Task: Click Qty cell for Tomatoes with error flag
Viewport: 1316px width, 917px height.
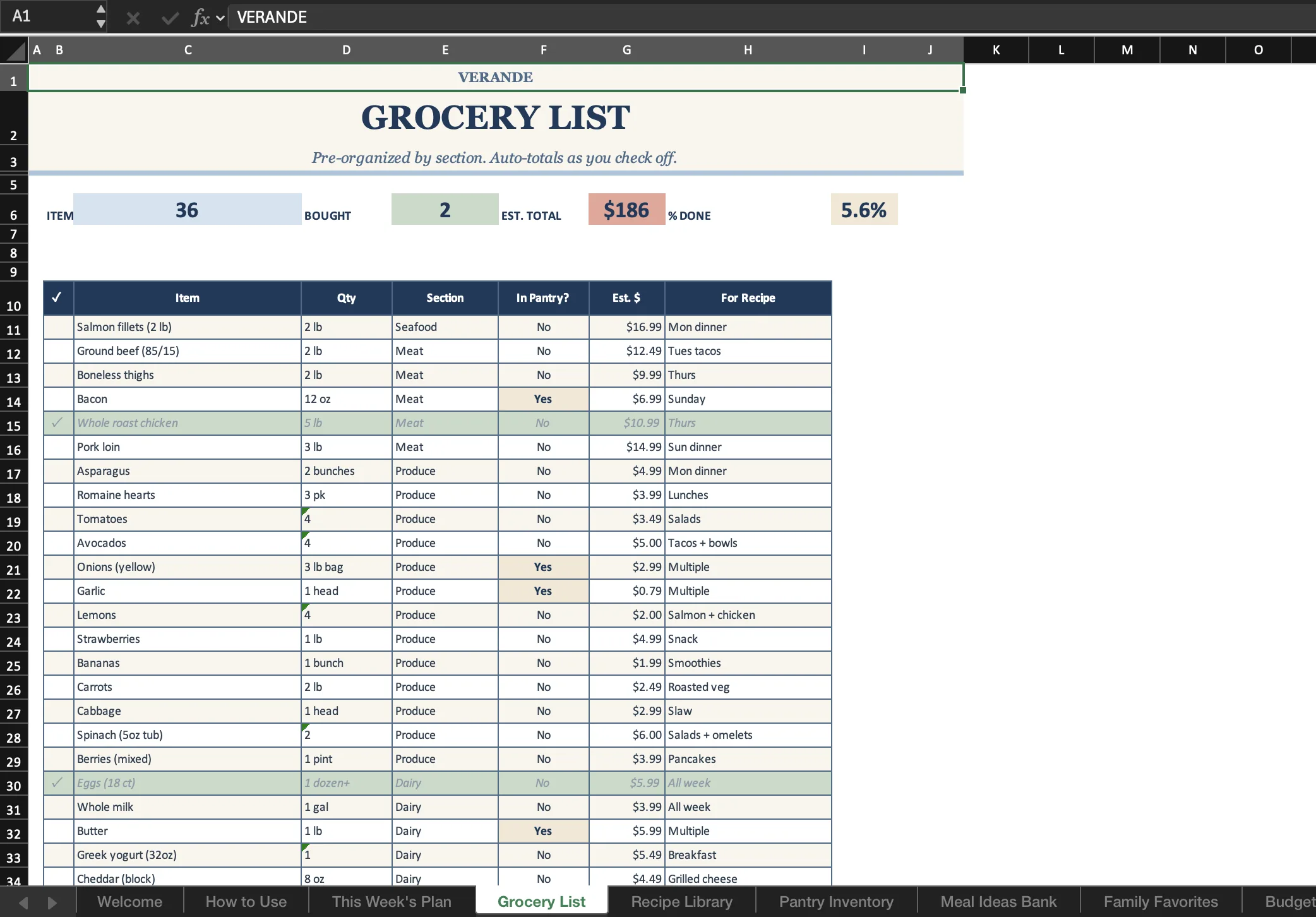Action: (346, 519)
